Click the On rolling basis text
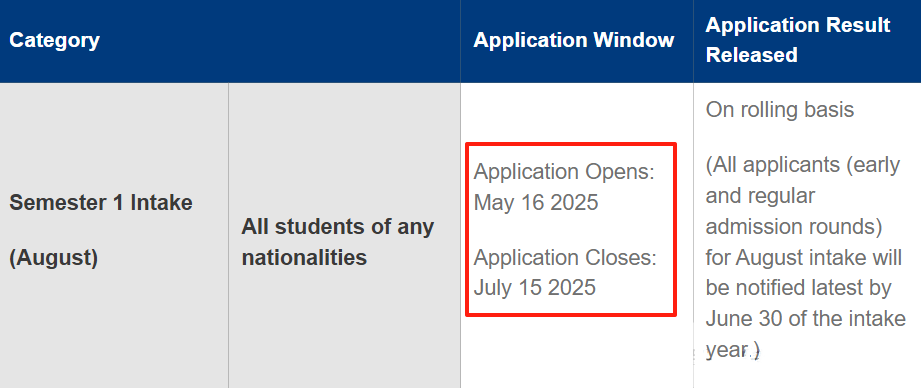This screenshot has width=921, height=388. [x=779, y=110]
